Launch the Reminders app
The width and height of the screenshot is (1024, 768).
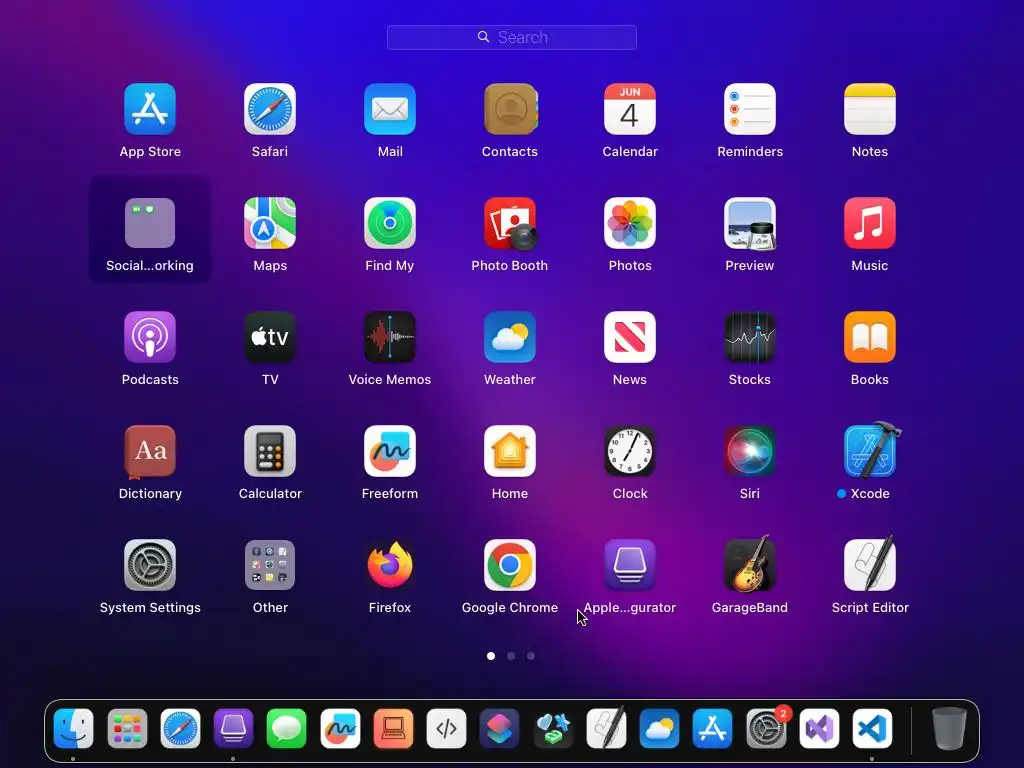(x=750, y=109)
